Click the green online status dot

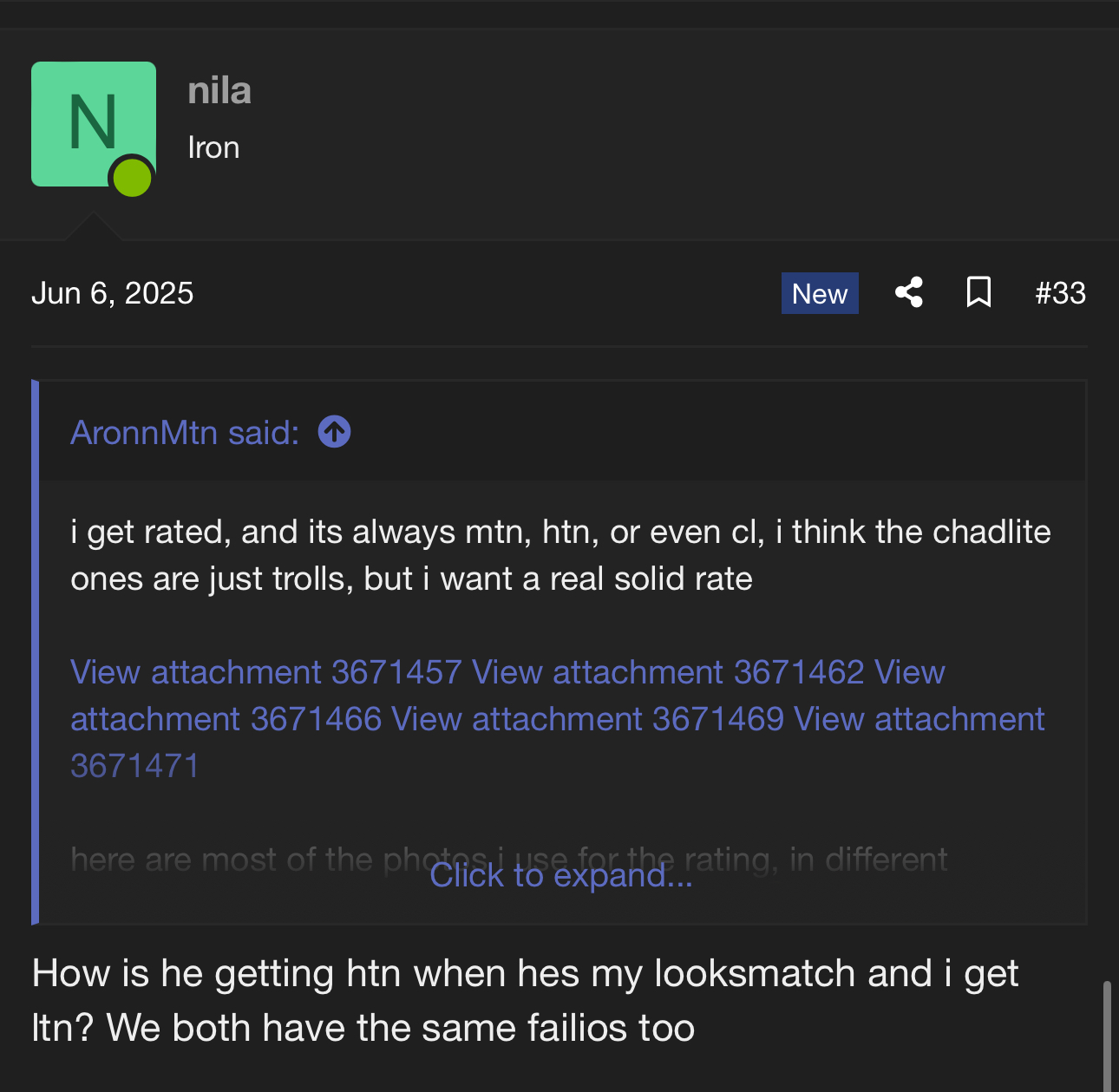coord(133,178)
